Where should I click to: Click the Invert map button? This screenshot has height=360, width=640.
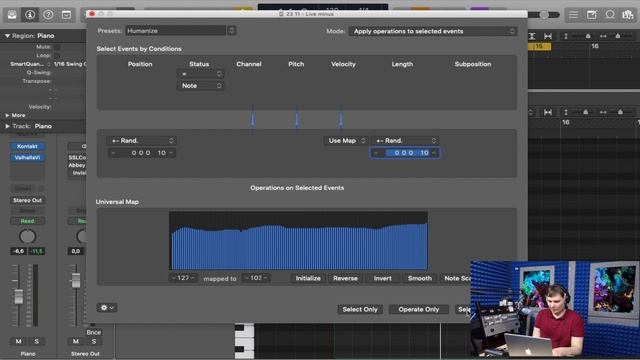coord(382,278)
